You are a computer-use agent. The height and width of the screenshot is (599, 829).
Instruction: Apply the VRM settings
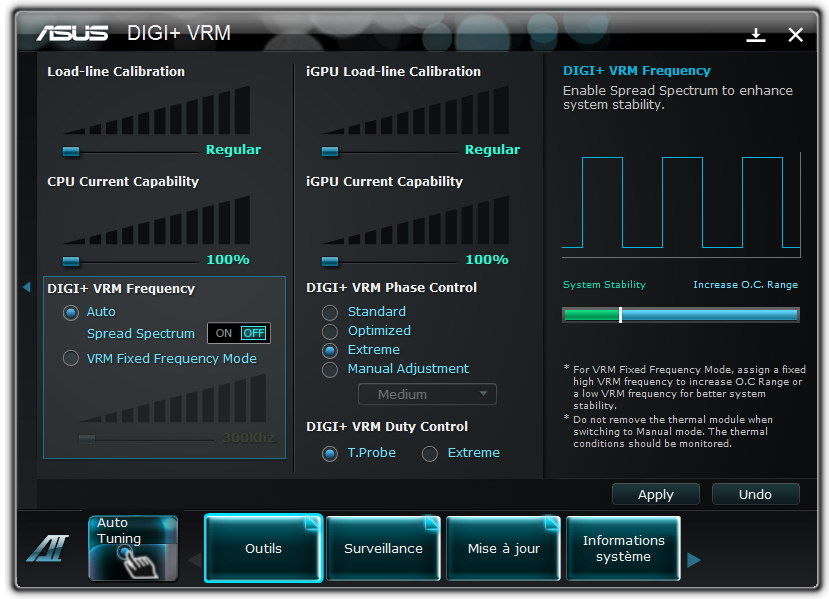point(656,494)
